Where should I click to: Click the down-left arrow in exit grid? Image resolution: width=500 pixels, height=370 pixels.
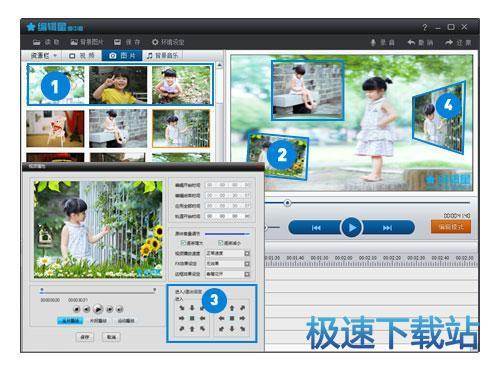tap(221, 329)
